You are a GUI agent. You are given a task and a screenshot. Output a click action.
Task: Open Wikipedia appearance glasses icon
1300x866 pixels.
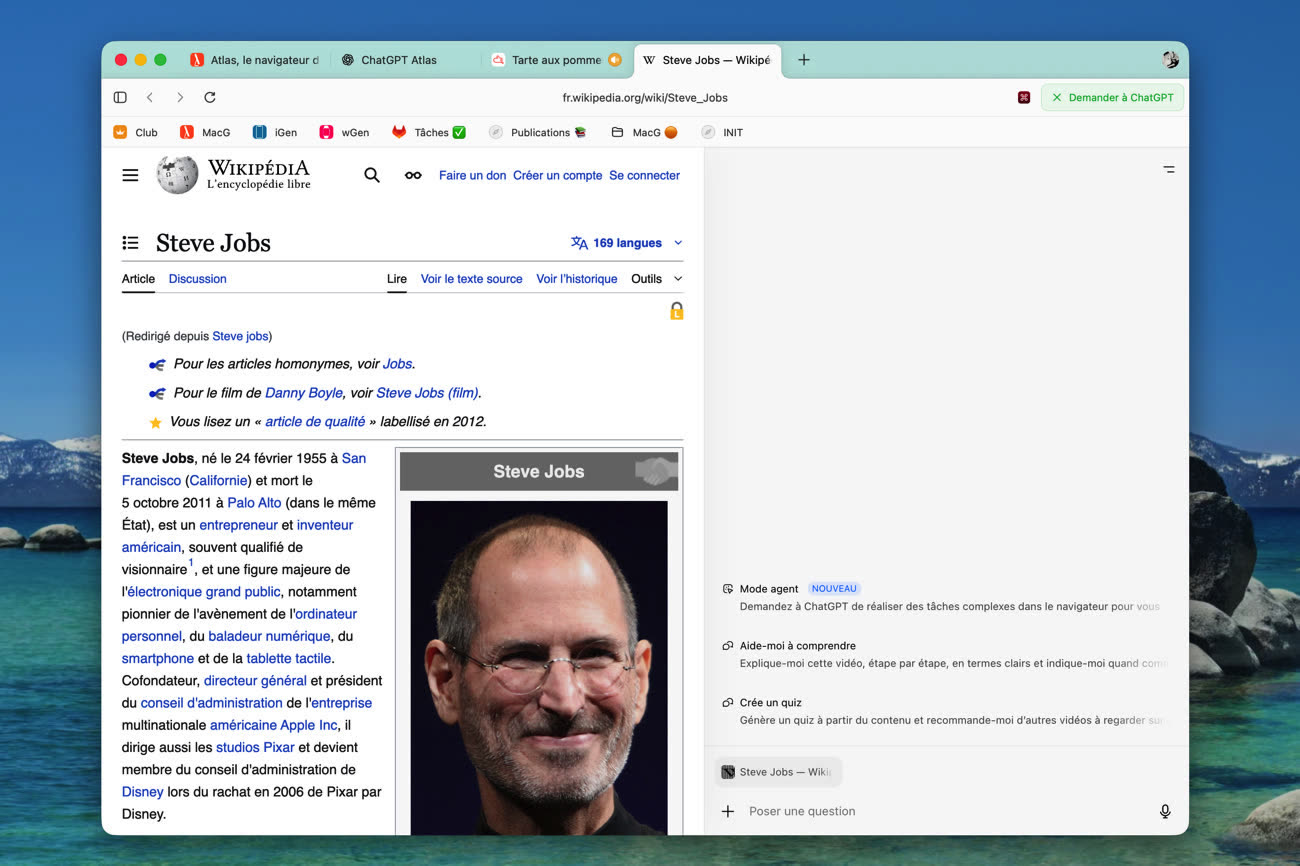413,175
